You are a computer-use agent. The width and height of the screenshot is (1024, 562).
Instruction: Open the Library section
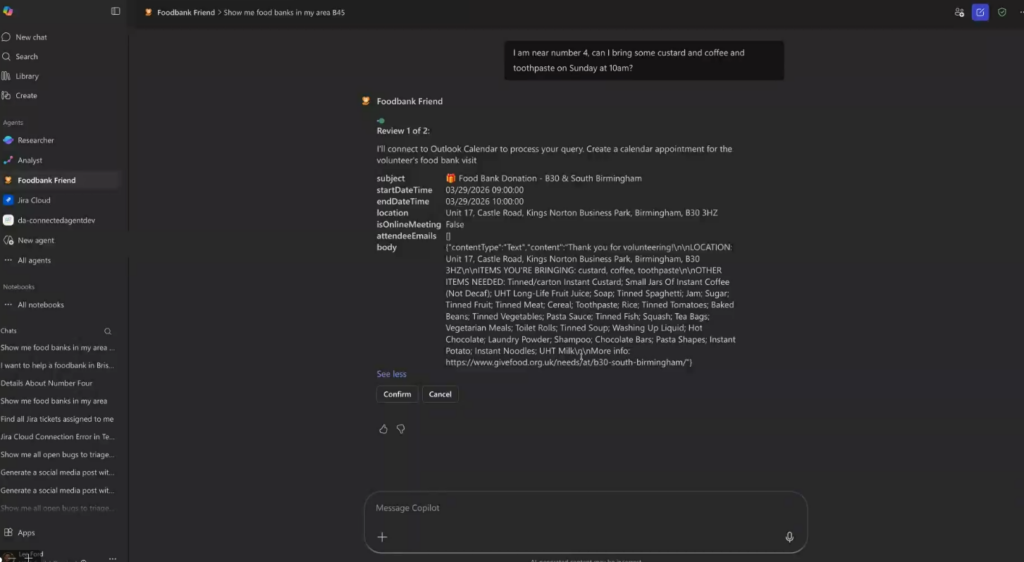coord(27,76)
